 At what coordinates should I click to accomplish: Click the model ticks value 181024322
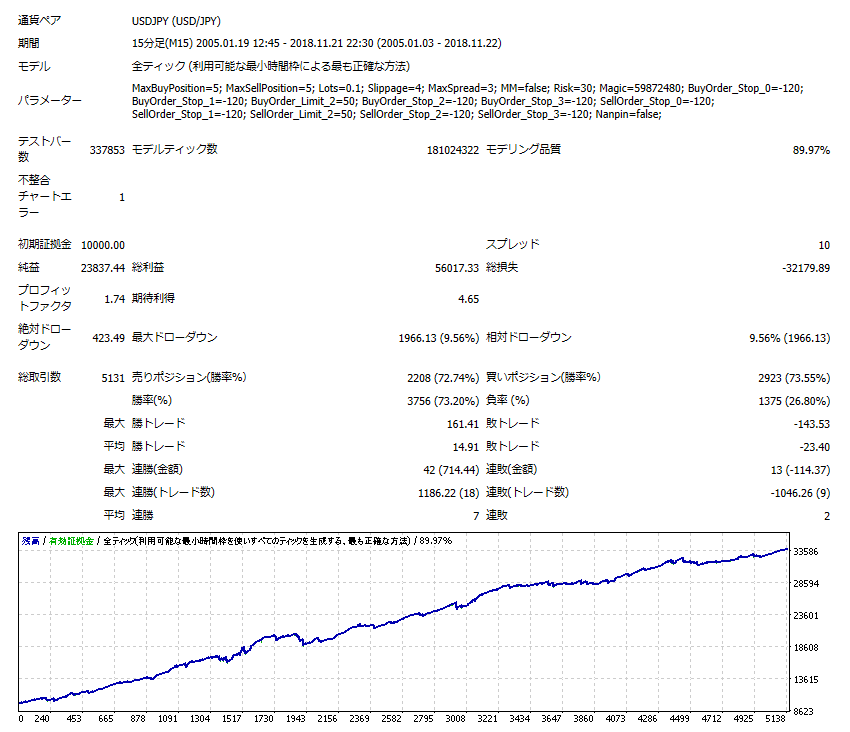coord(453,150)
